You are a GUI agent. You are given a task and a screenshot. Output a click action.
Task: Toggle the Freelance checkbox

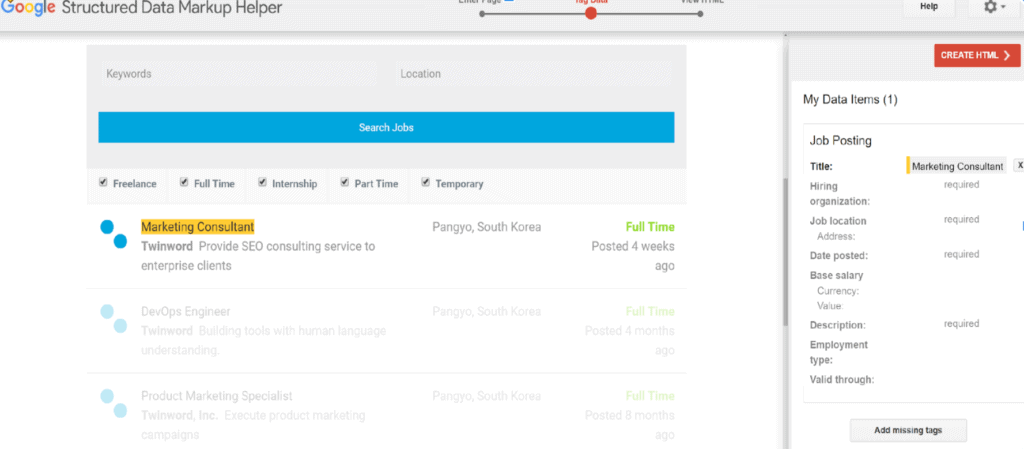[x=103, y=183]
